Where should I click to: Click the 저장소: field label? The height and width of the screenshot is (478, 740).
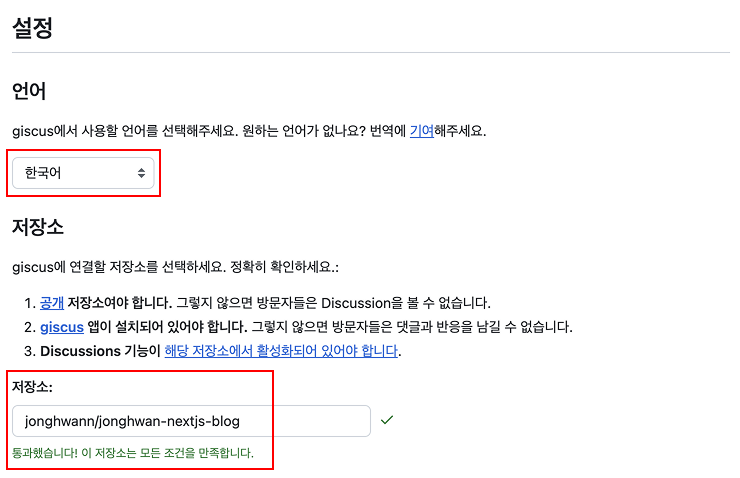click(x=32, y=385)
